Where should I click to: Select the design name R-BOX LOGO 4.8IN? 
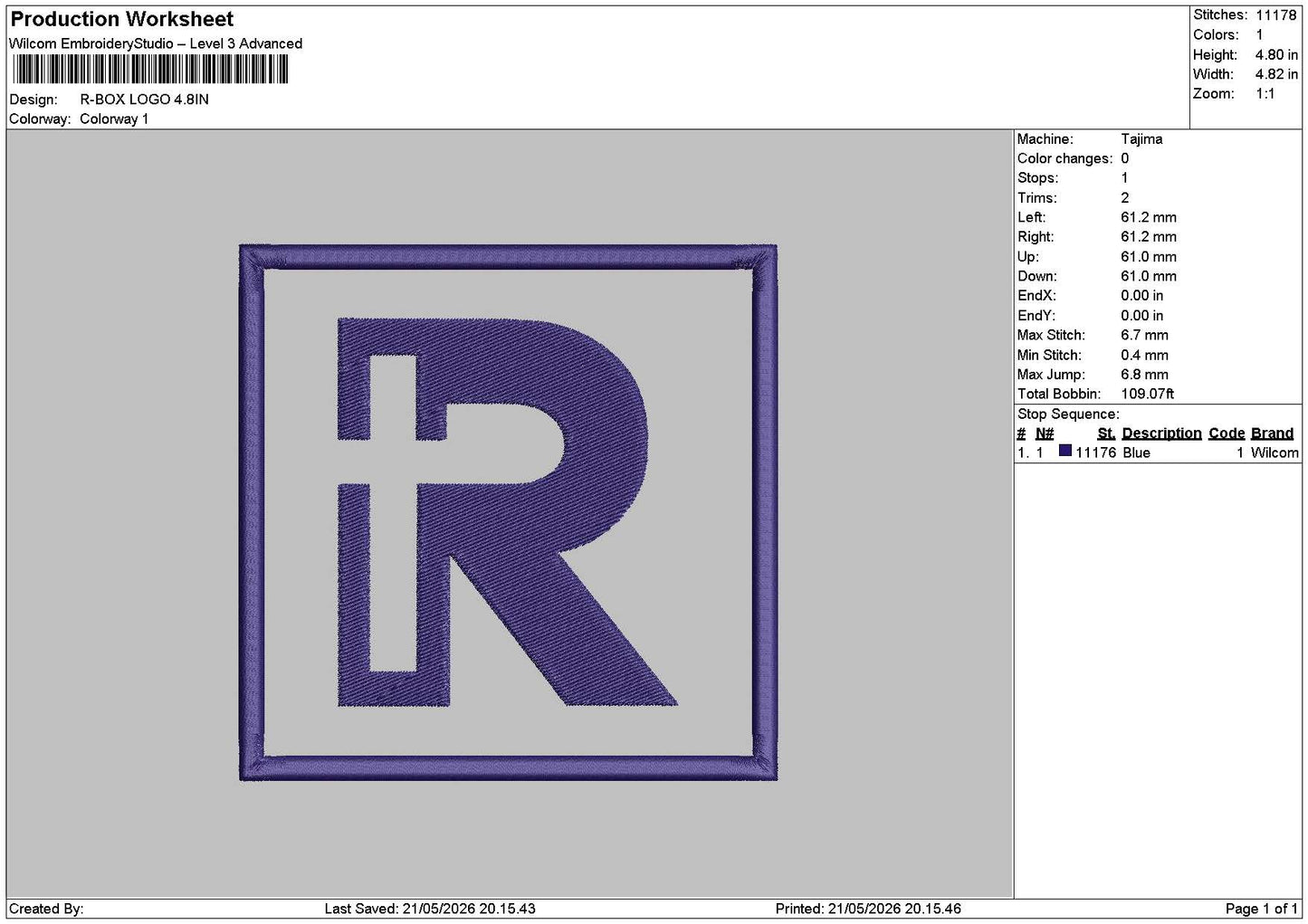[144, 100]
